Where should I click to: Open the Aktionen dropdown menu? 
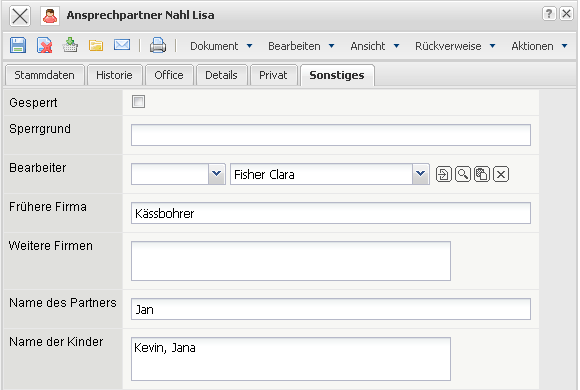(x=539, y=46)
